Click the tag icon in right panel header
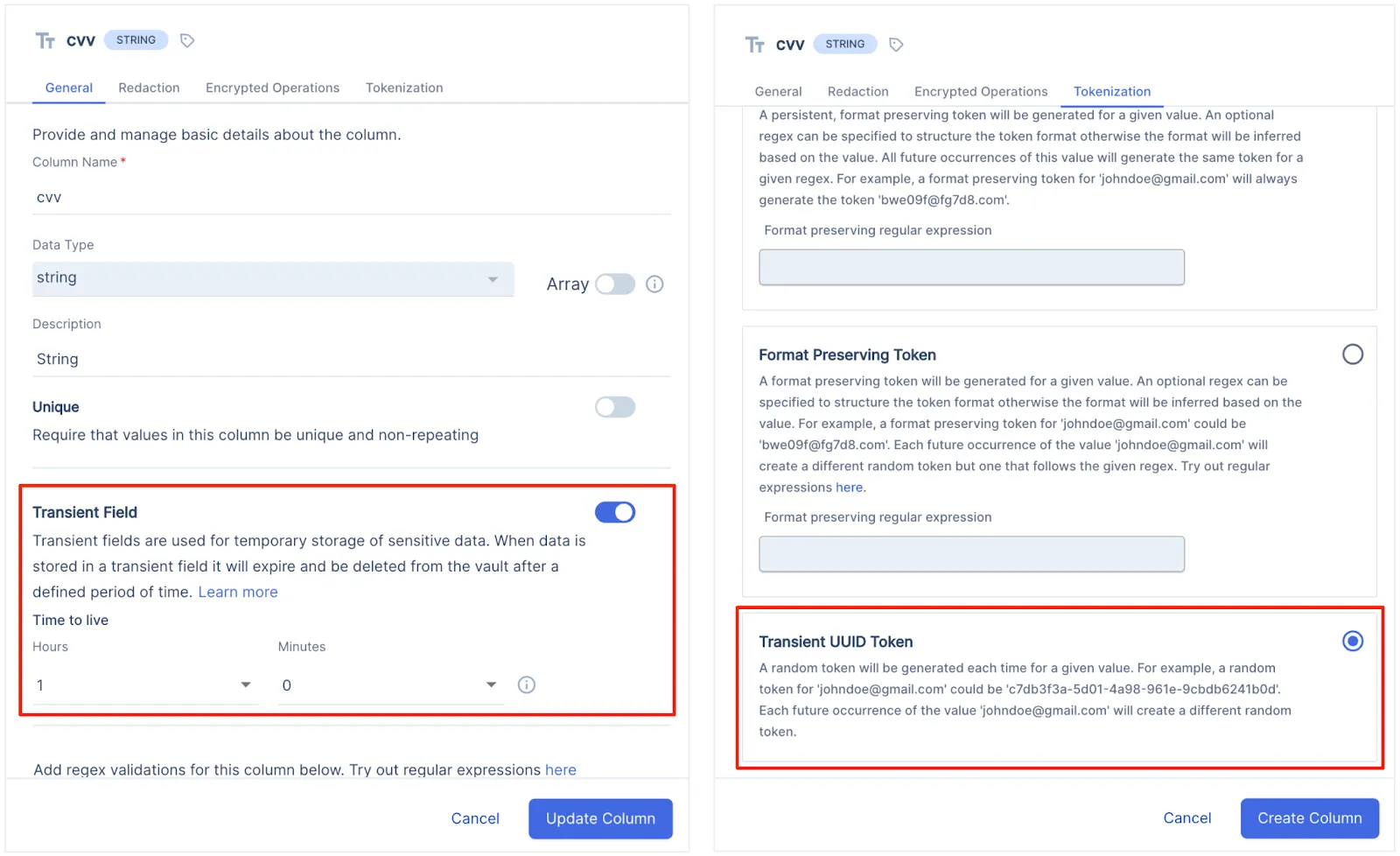The width and height of the screenshot is (1400, 856). click(896, 45)
